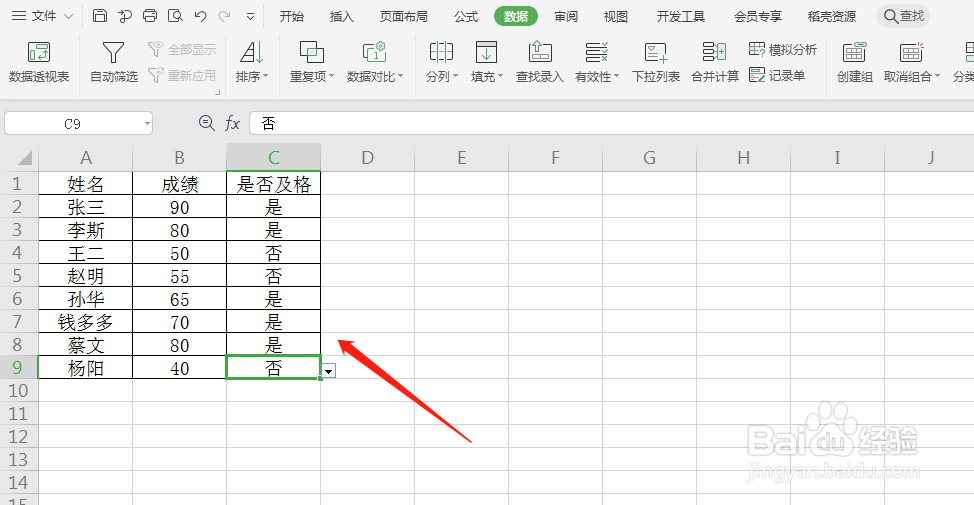The image size is (974, 505).
Task: Enable 自动筛选 auto filter
Action: pos(114,61)
